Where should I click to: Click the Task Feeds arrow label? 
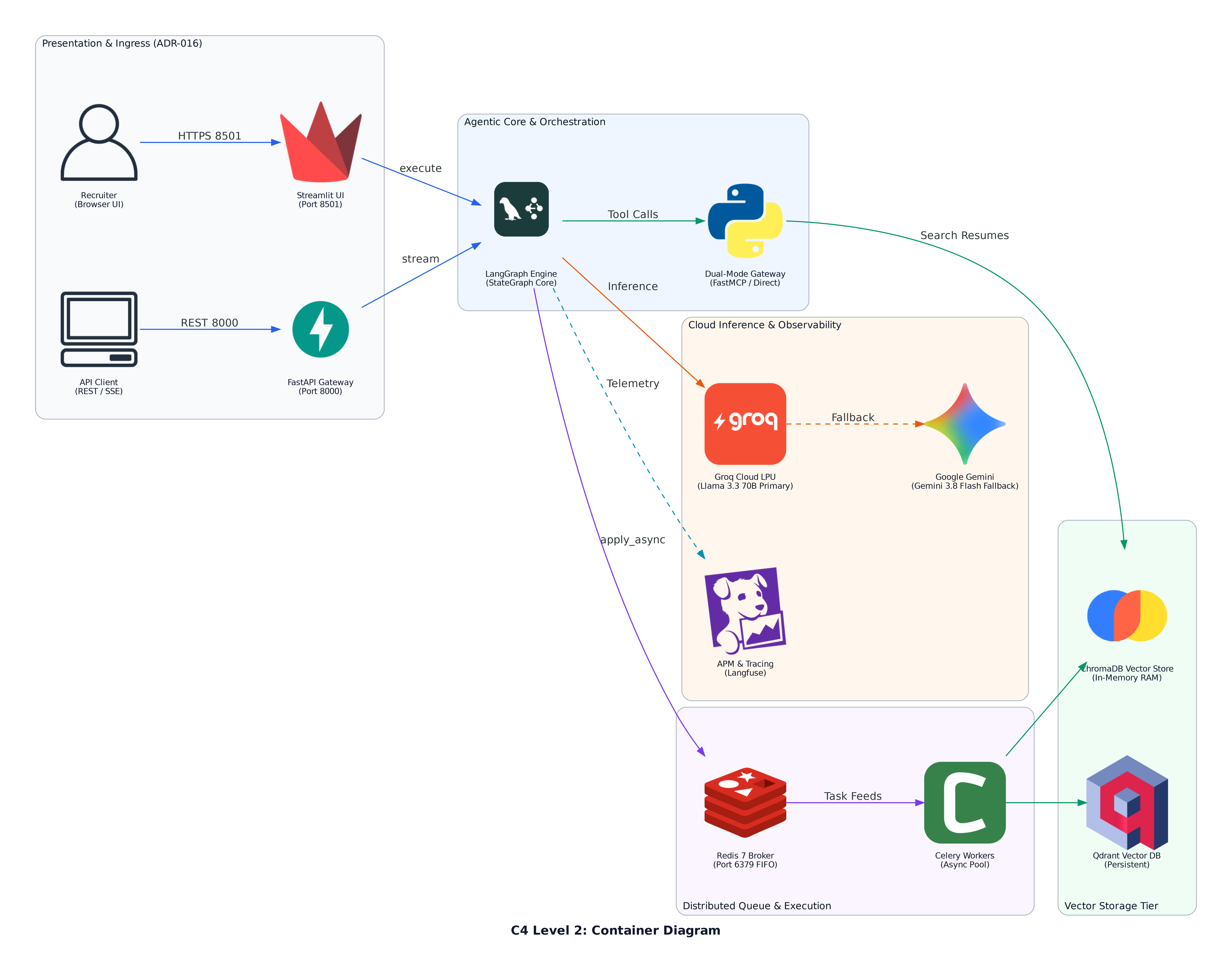point(852,796)
